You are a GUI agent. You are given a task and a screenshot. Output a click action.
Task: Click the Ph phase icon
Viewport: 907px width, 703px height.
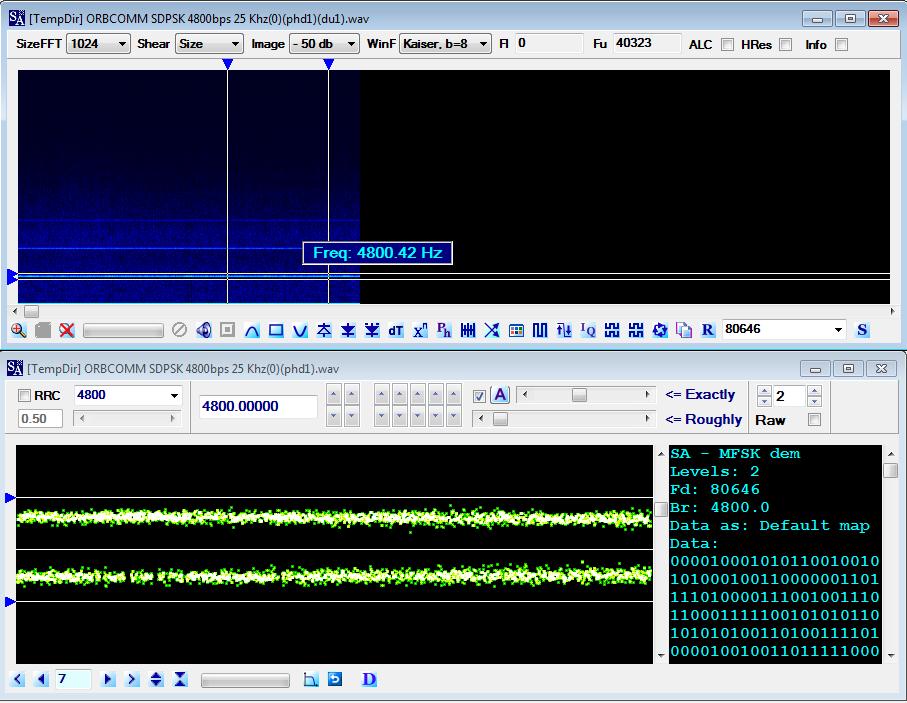point(444,330)
